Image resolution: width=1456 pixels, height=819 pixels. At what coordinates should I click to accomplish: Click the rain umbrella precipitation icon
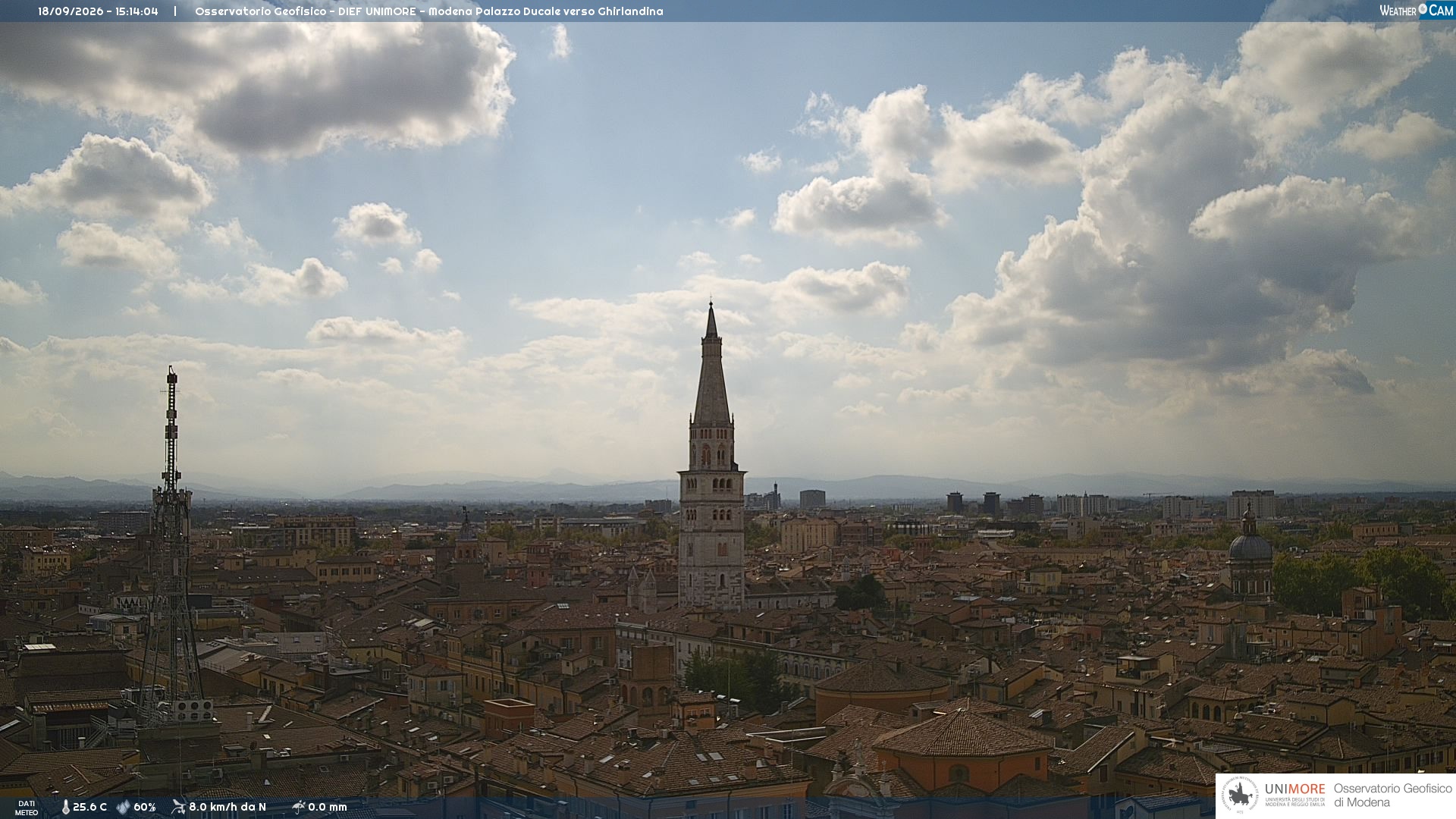click(299, 807)
